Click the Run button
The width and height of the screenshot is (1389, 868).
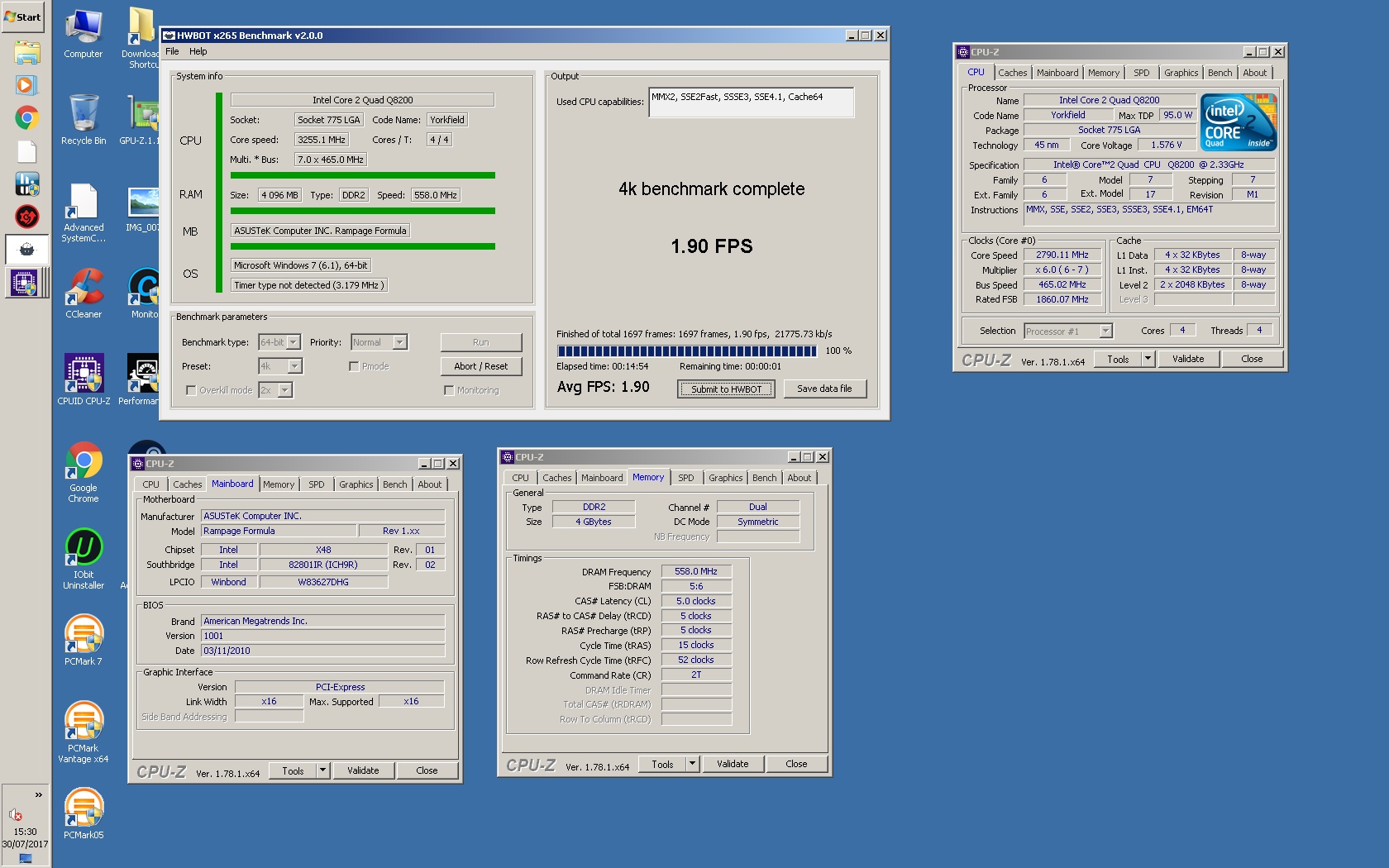click(x=481, y=342)
